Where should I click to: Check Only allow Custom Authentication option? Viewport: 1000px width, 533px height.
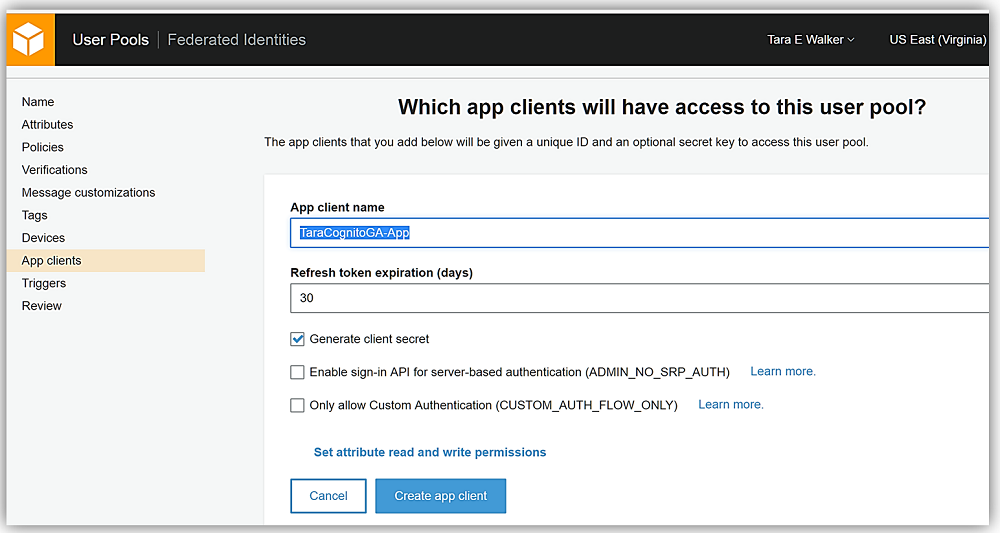tap(298, 405)
